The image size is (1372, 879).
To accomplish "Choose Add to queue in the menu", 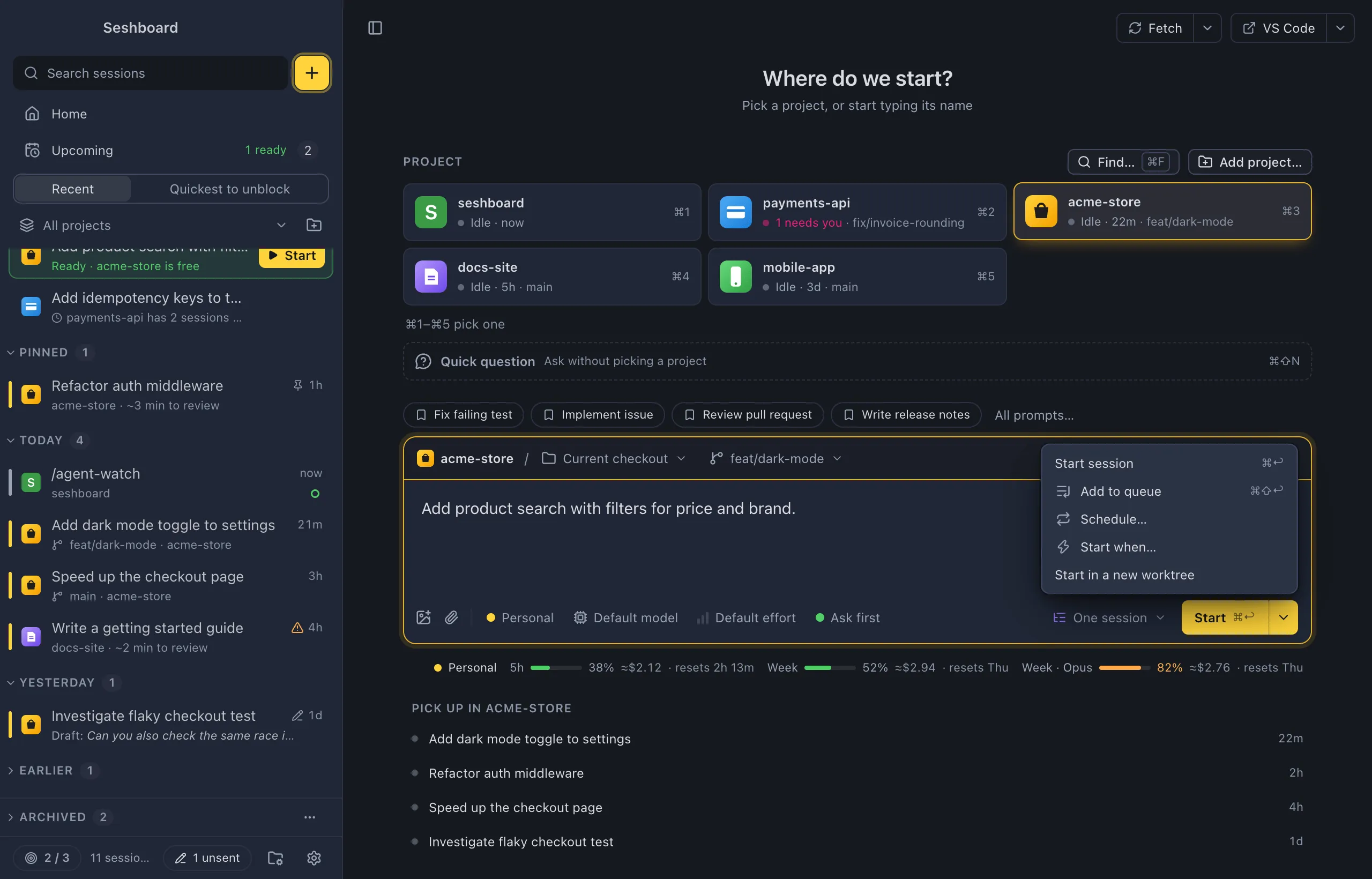I will tap(1169, 491).
